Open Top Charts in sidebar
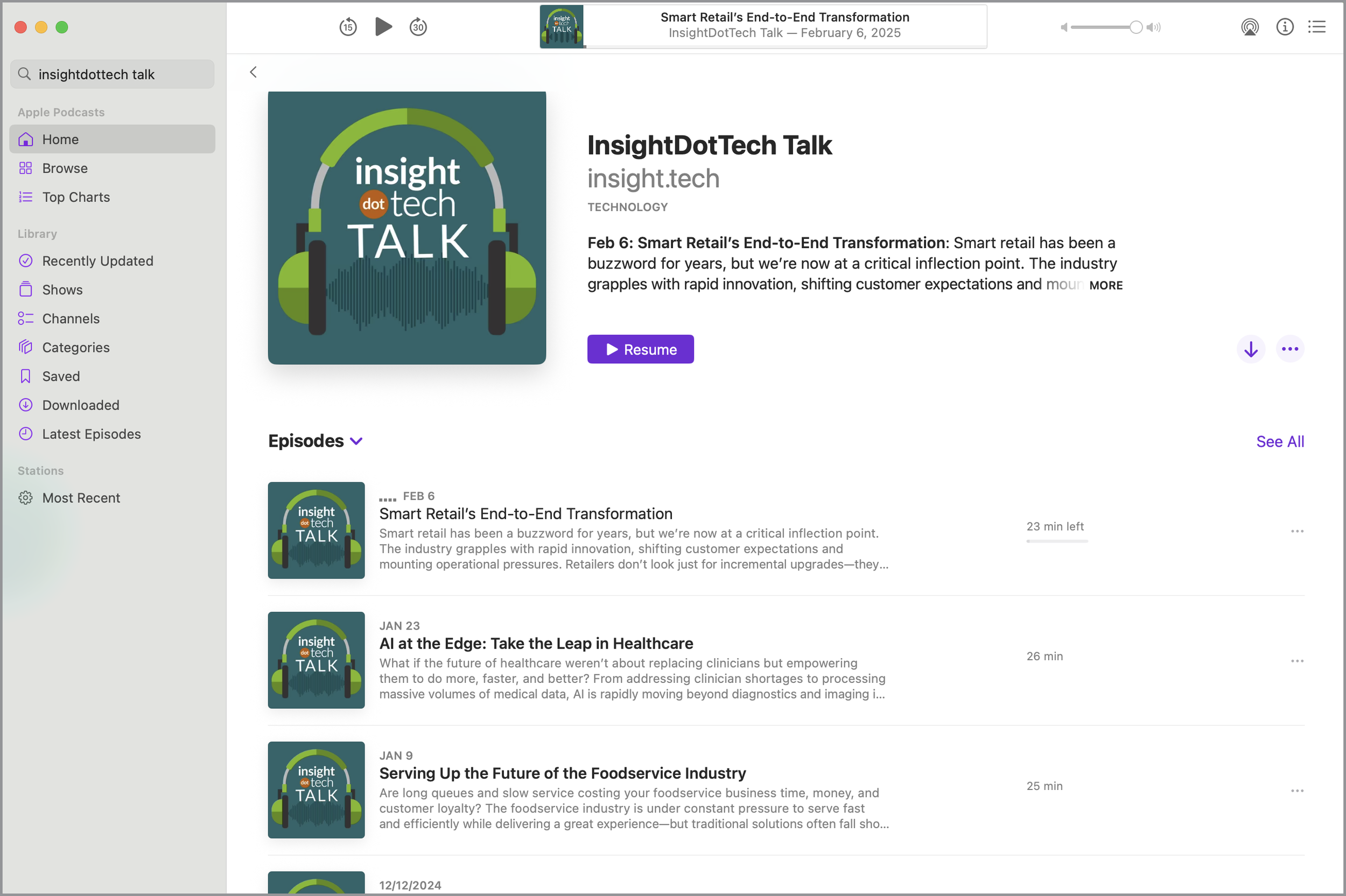The width and height of the screenshot is (1346, 896). 75,197
